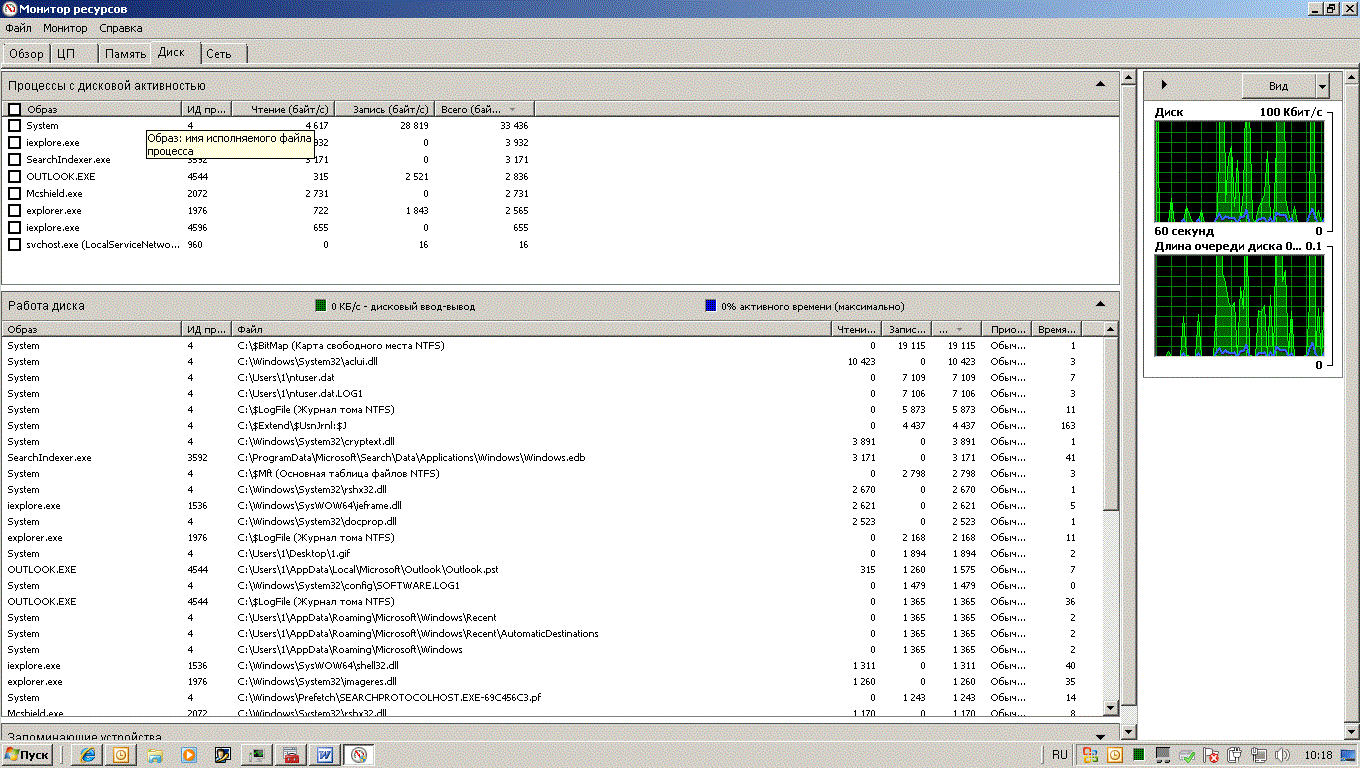
Task: Launch Windows Media Player from the taskbar
Action: click(188, 755)
